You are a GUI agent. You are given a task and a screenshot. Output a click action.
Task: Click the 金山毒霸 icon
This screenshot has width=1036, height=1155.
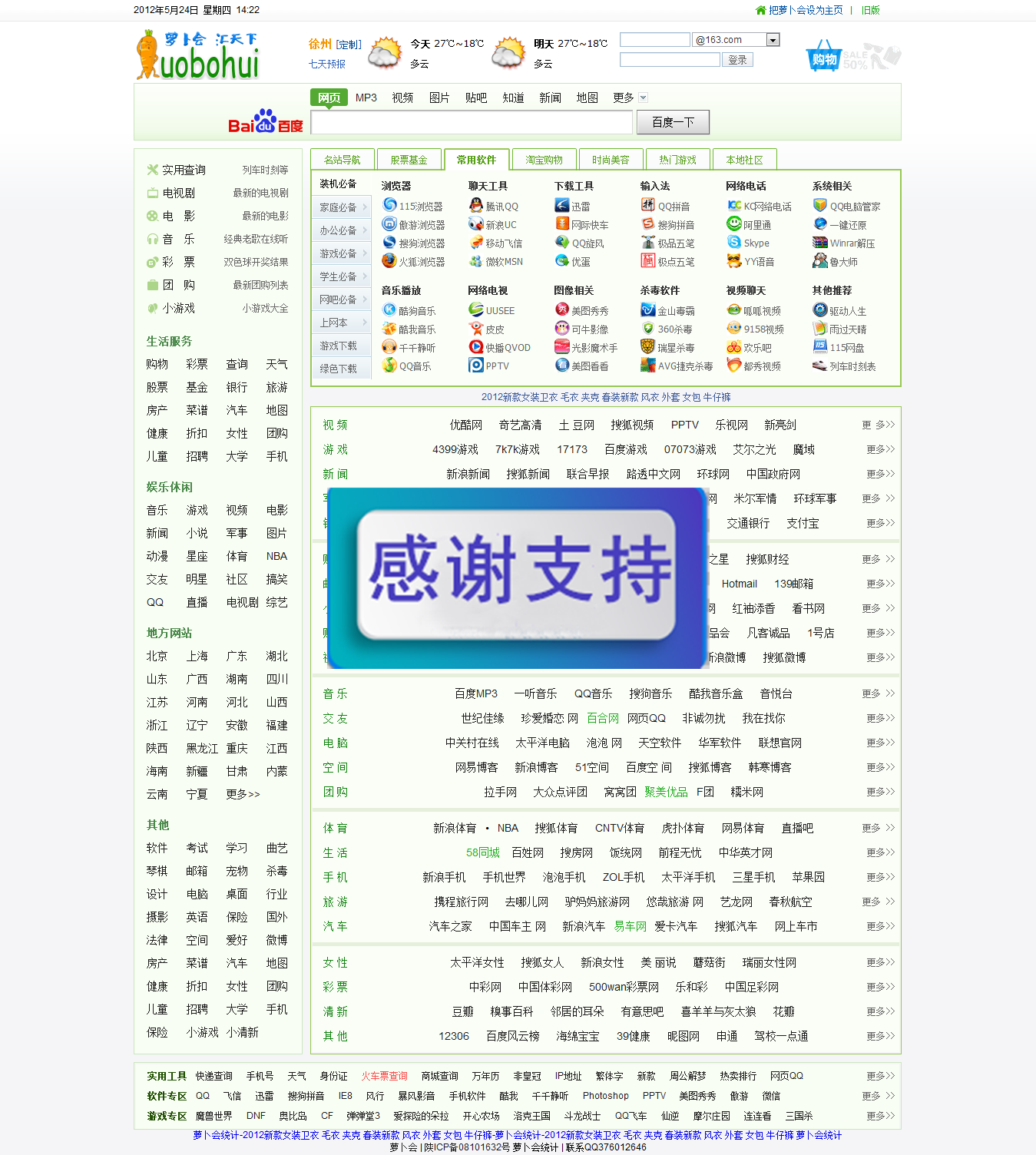[648, 309]
